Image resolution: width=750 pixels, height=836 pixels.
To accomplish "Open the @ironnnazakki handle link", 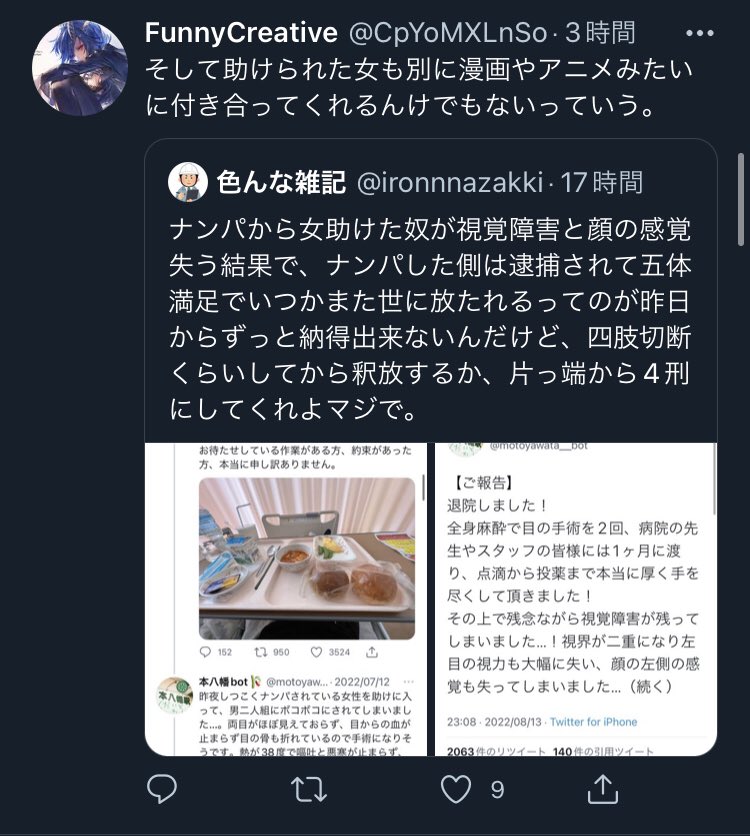I will pyautogui.click(x=450, y=182).
